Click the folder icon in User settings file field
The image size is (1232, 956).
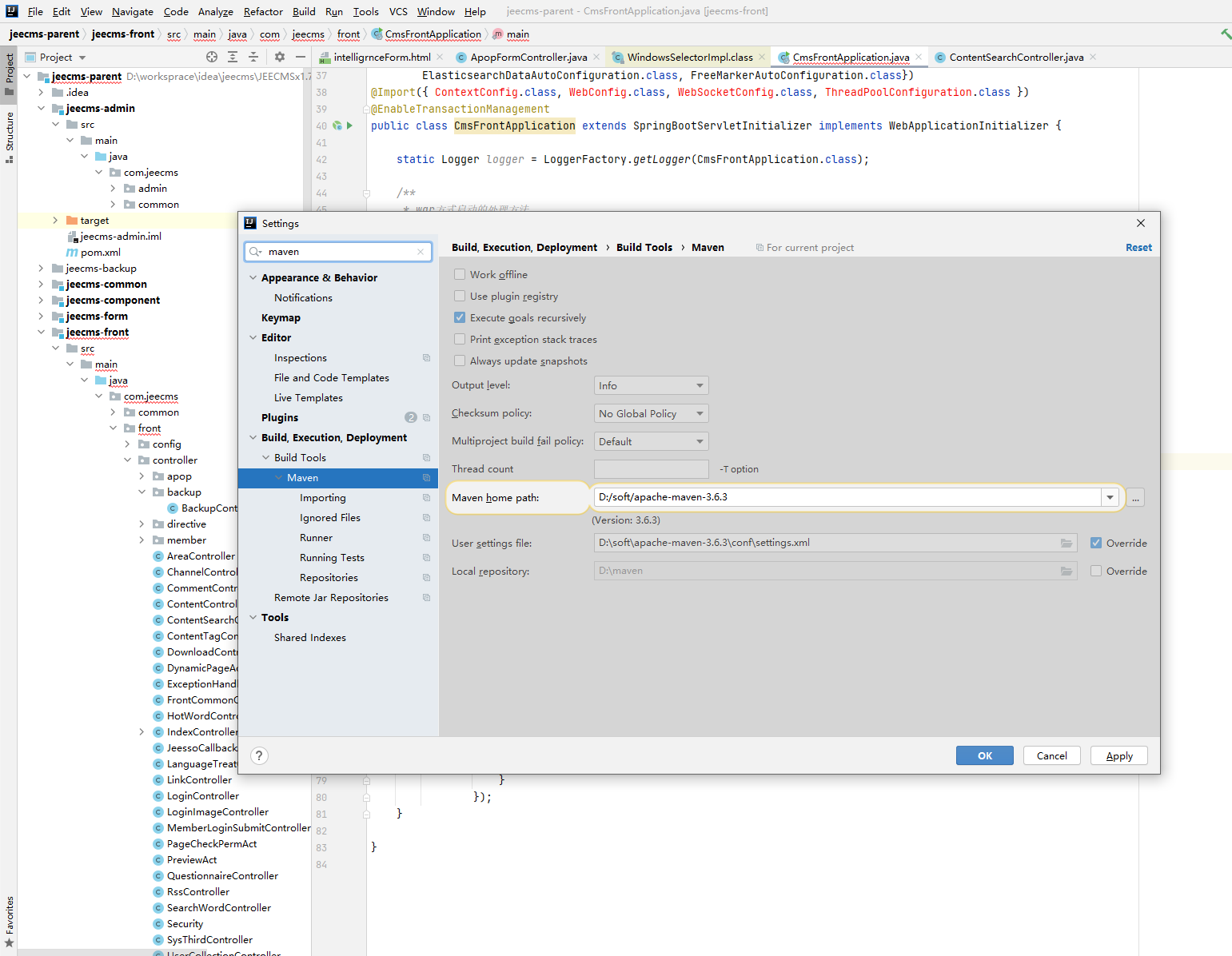[1066, 543]
